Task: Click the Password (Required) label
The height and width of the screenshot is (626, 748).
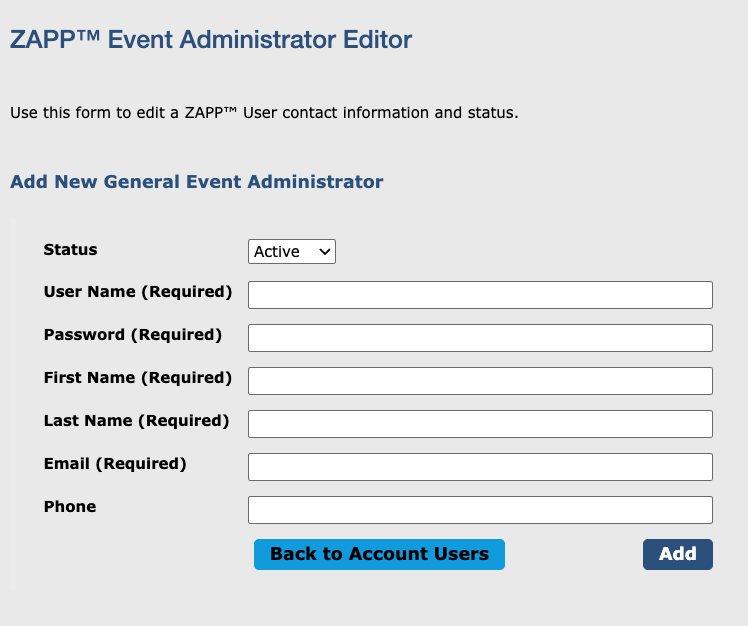Action: point(133,334)
